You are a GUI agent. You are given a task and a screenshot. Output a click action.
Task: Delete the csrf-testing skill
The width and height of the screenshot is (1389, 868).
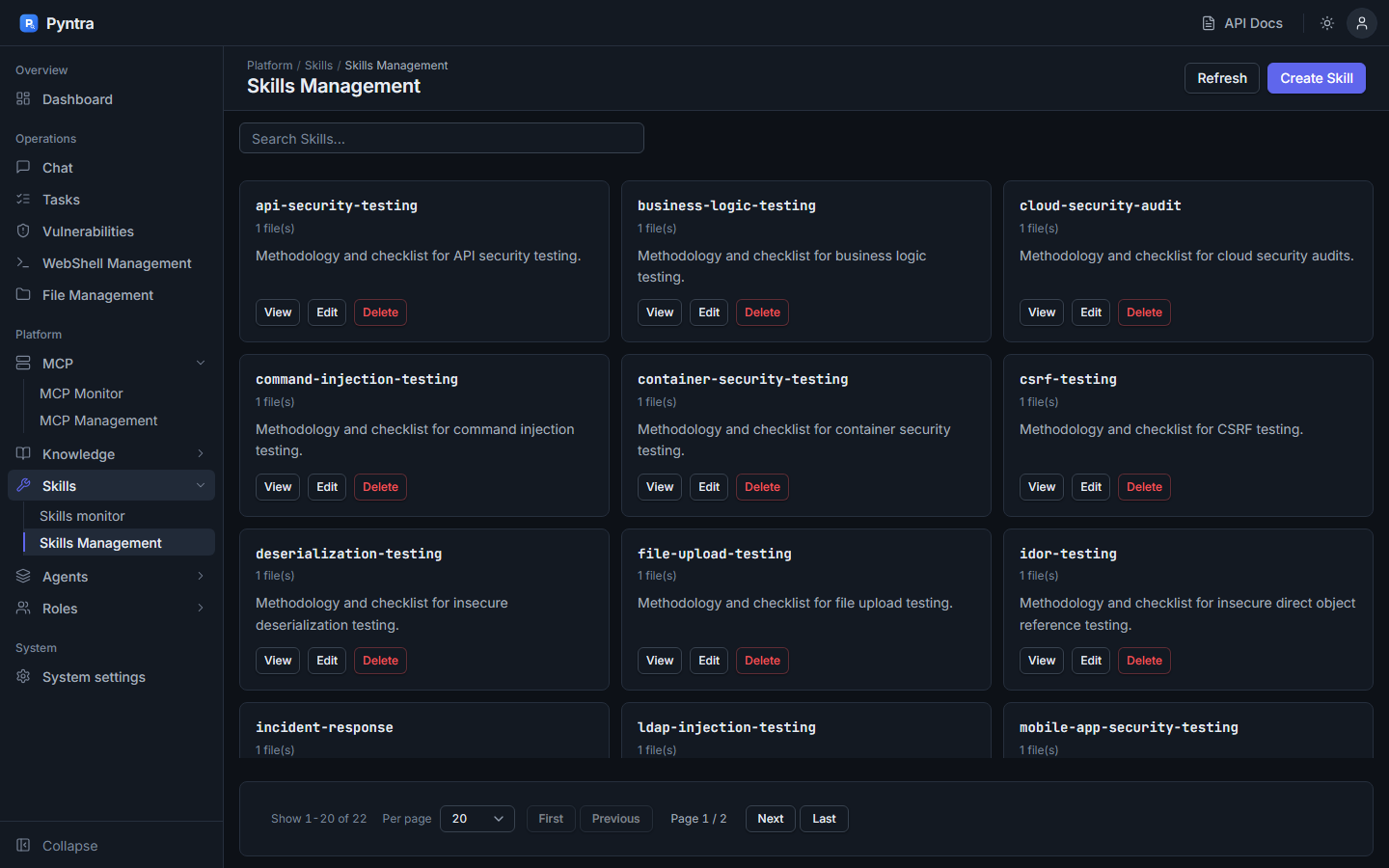click(x=1144, y=487)
